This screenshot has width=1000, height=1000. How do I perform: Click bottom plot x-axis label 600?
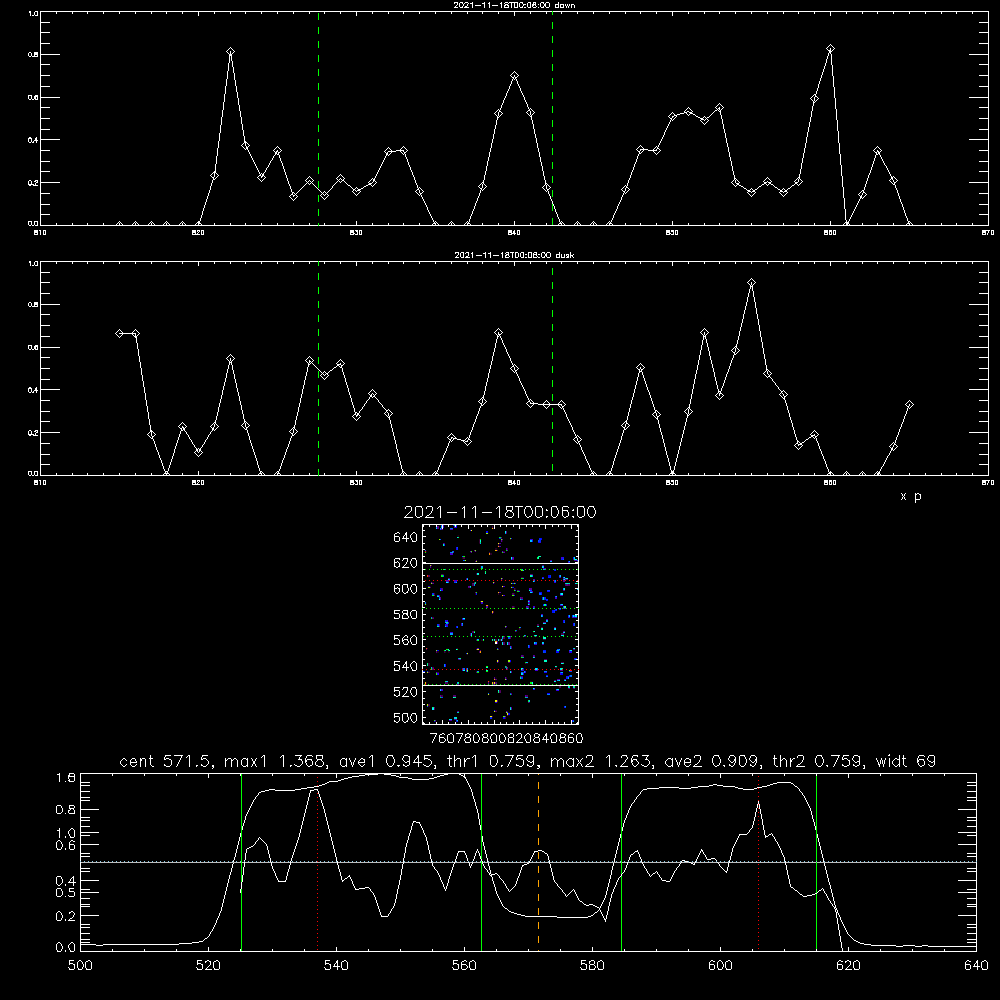point(720,965)
